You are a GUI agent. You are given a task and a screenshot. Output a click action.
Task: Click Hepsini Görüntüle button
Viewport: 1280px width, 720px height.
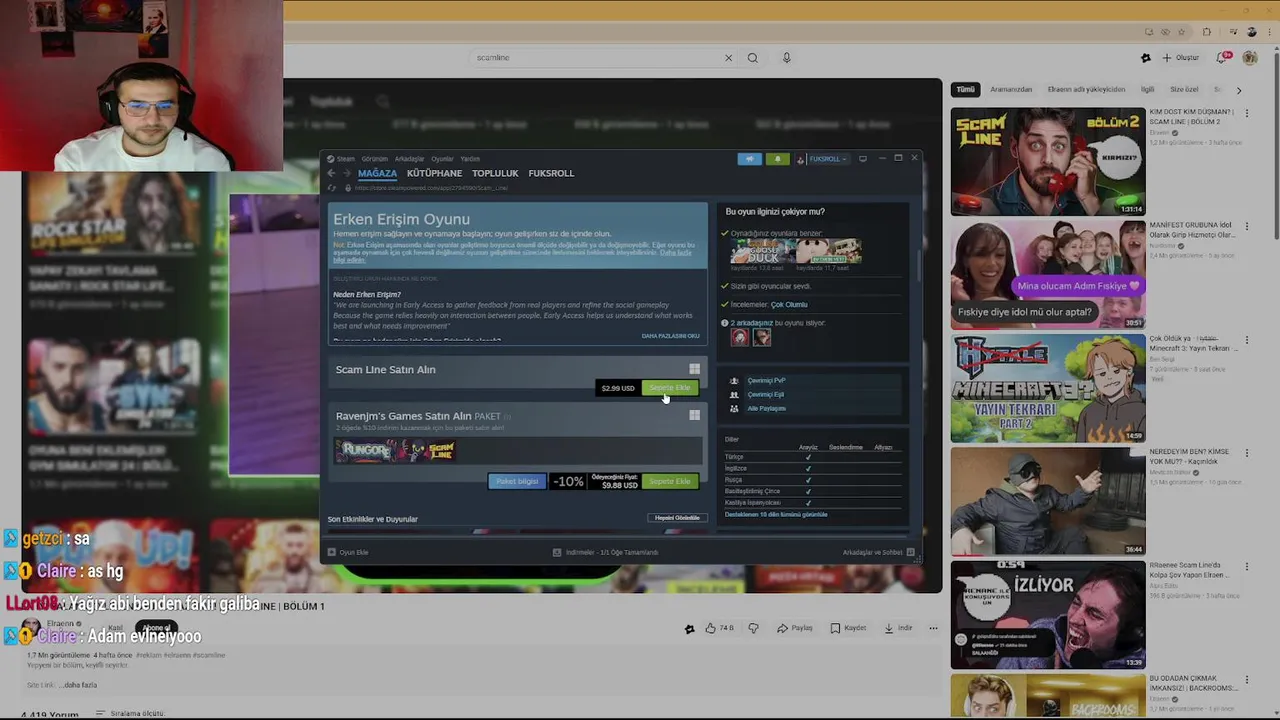tap(678, 518)
